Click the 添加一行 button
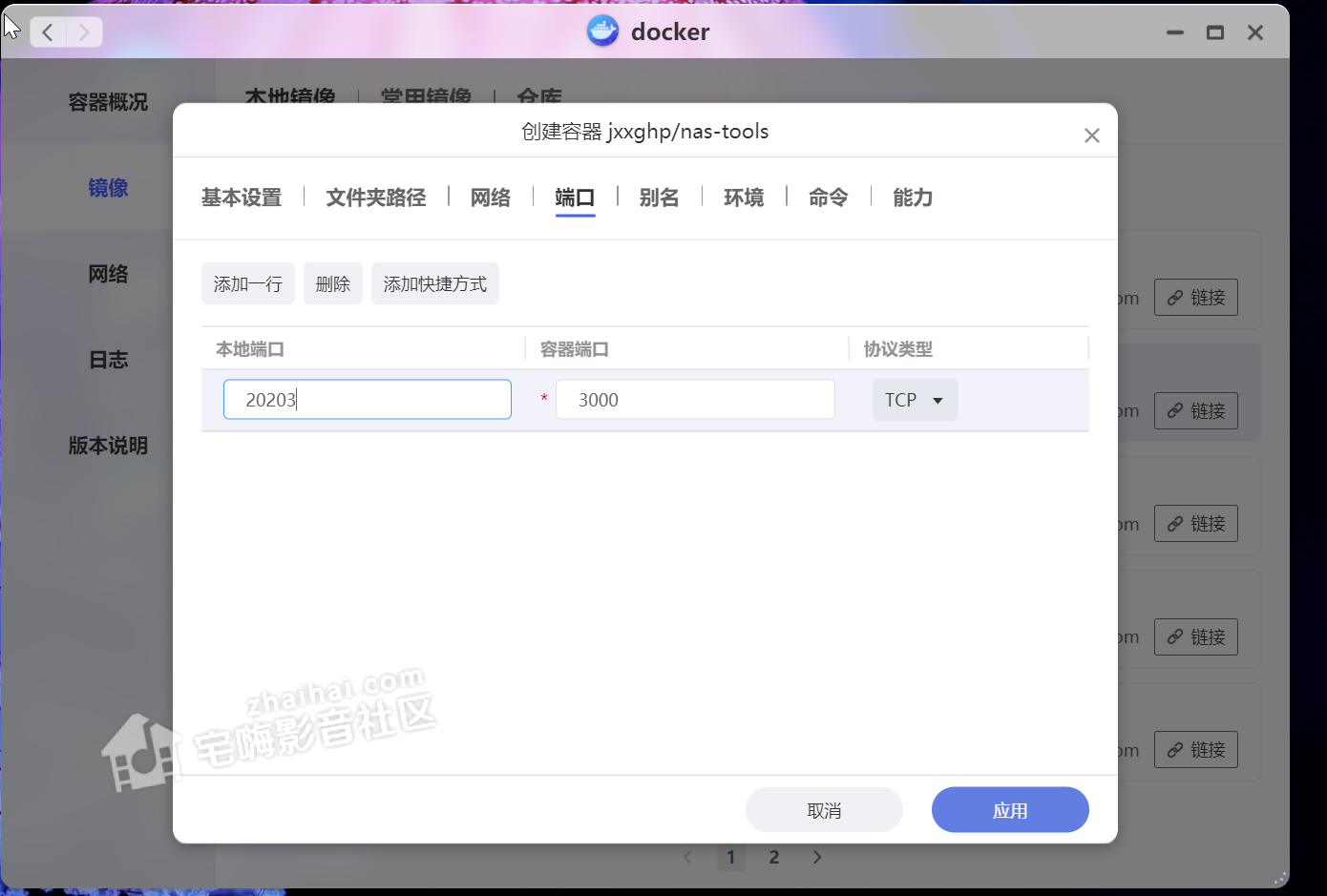This screenshot has height=896, width=1327. [x=248, y=283]
